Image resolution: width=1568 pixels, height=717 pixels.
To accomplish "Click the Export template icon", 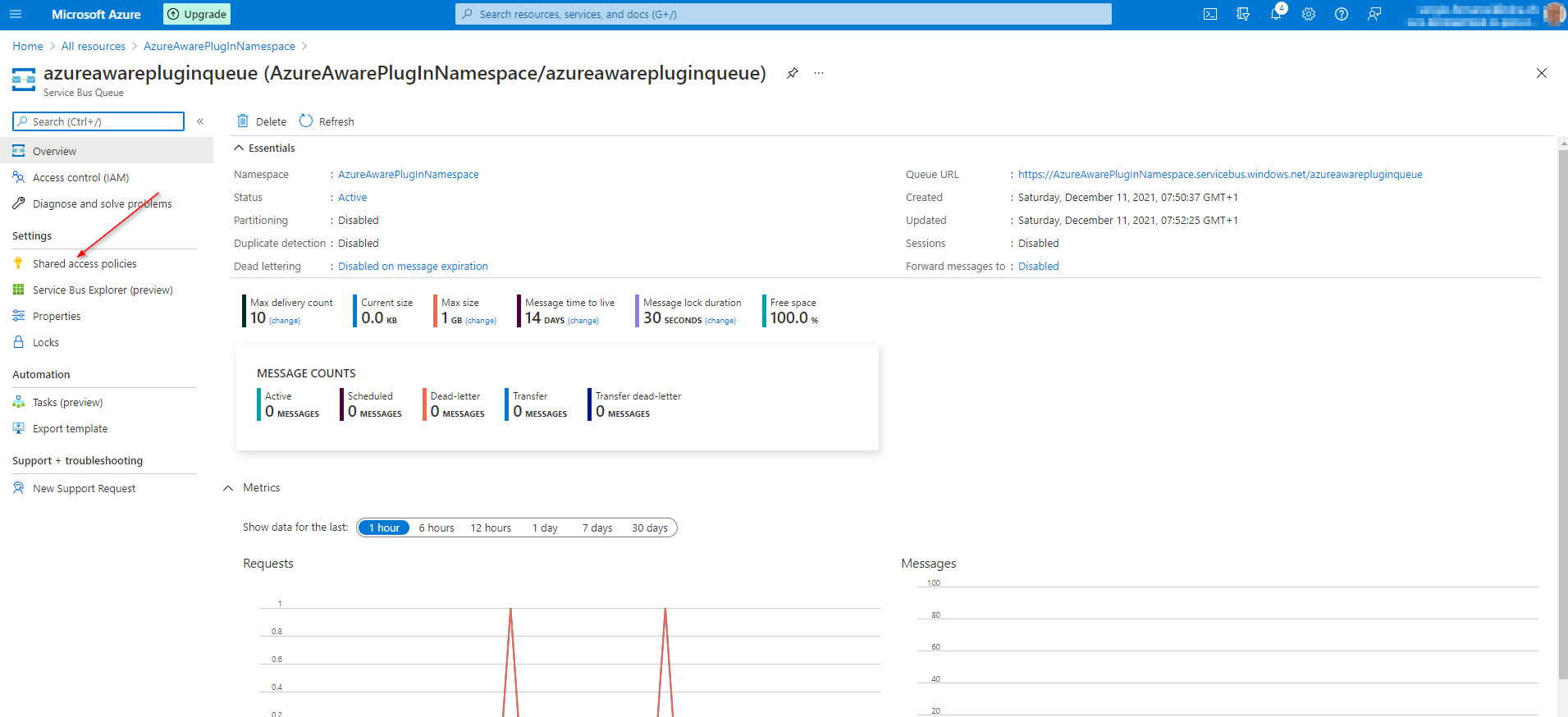I will 19,428.
